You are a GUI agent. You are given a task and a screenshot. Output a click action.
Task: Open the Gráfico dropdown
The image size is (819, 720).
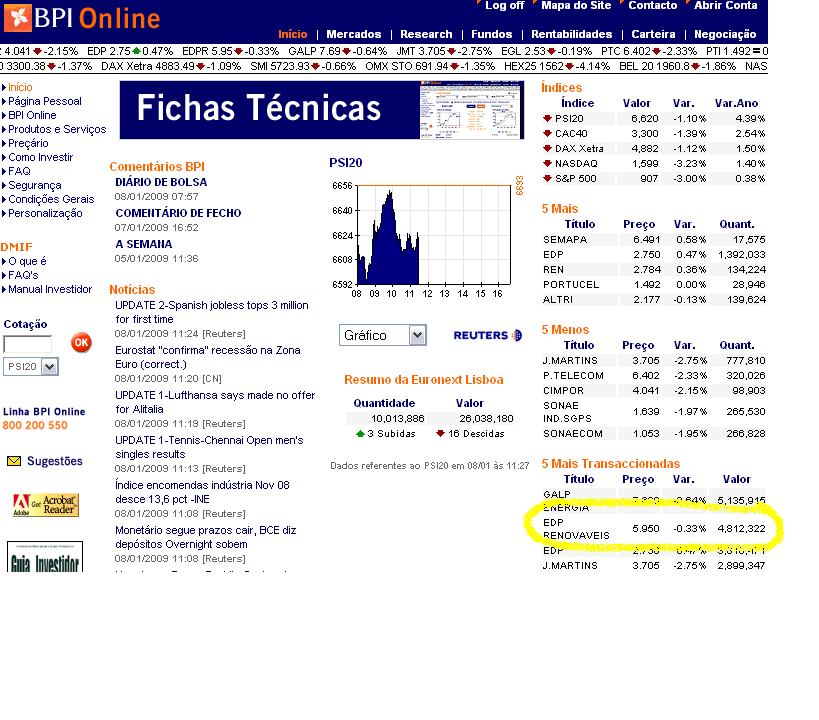point(383,335)
